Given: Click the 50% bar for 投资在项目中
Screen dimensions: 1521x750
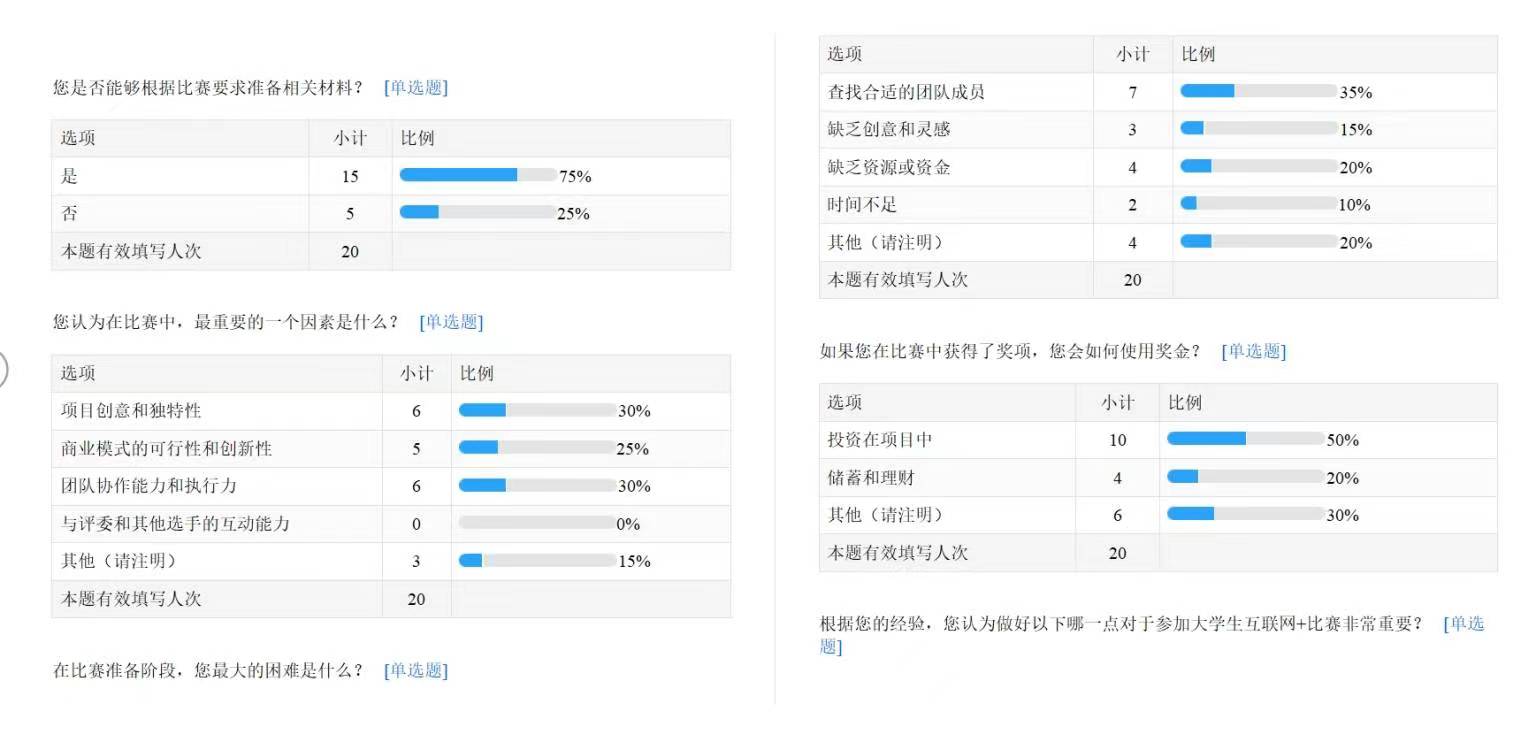Looking at the screenshot, I should [1245, 439].
